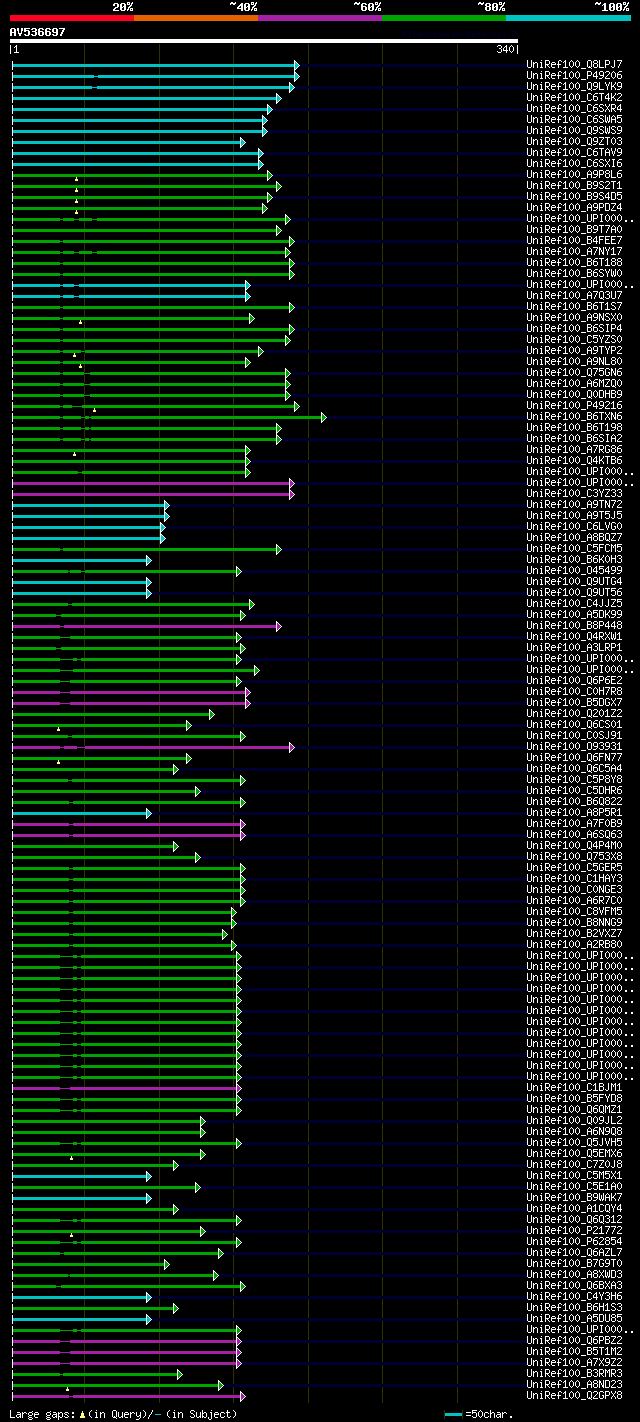Select label UniRef100_Q2GPX8
Viewport: 640px width, 1422px height.
(x=575, y=1395)
